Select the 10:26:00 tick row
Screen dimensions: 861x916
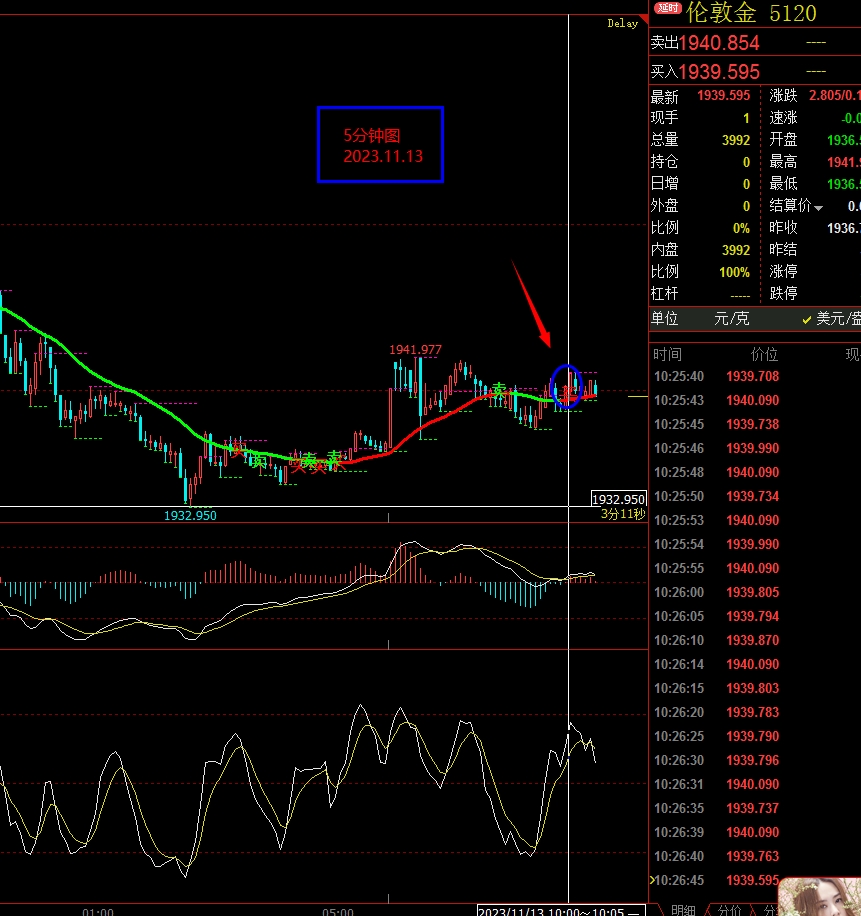(754, 592)
